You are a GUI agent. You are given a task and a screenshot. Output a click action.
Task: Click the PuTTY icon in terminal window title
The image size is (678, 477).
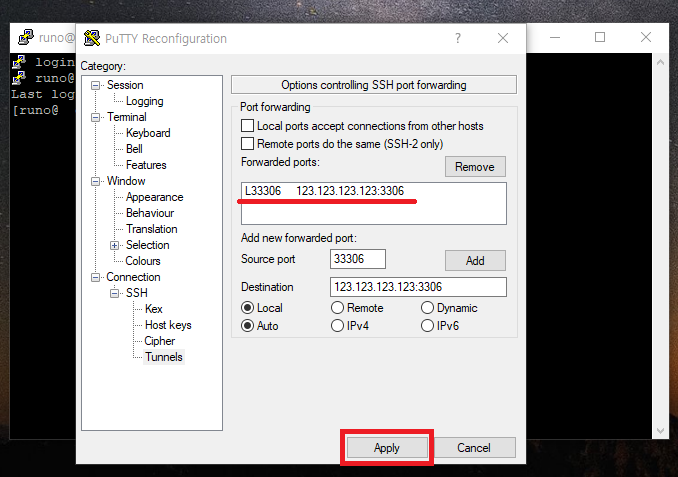pos(26,37)
